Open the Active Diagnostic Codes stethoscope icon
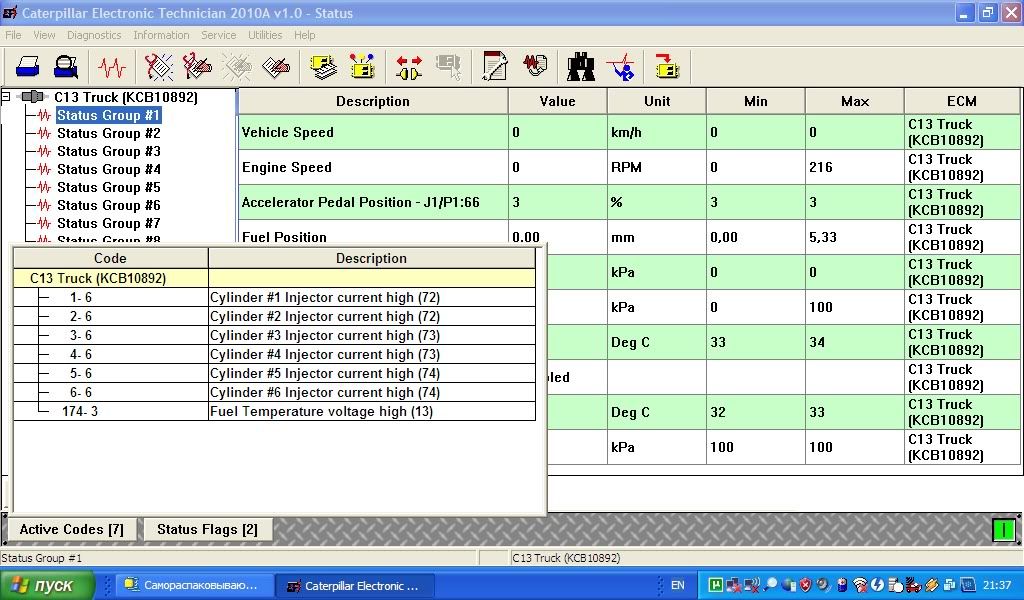The width and height of the screenshot is (1024, 600). (x=159, y=67)
